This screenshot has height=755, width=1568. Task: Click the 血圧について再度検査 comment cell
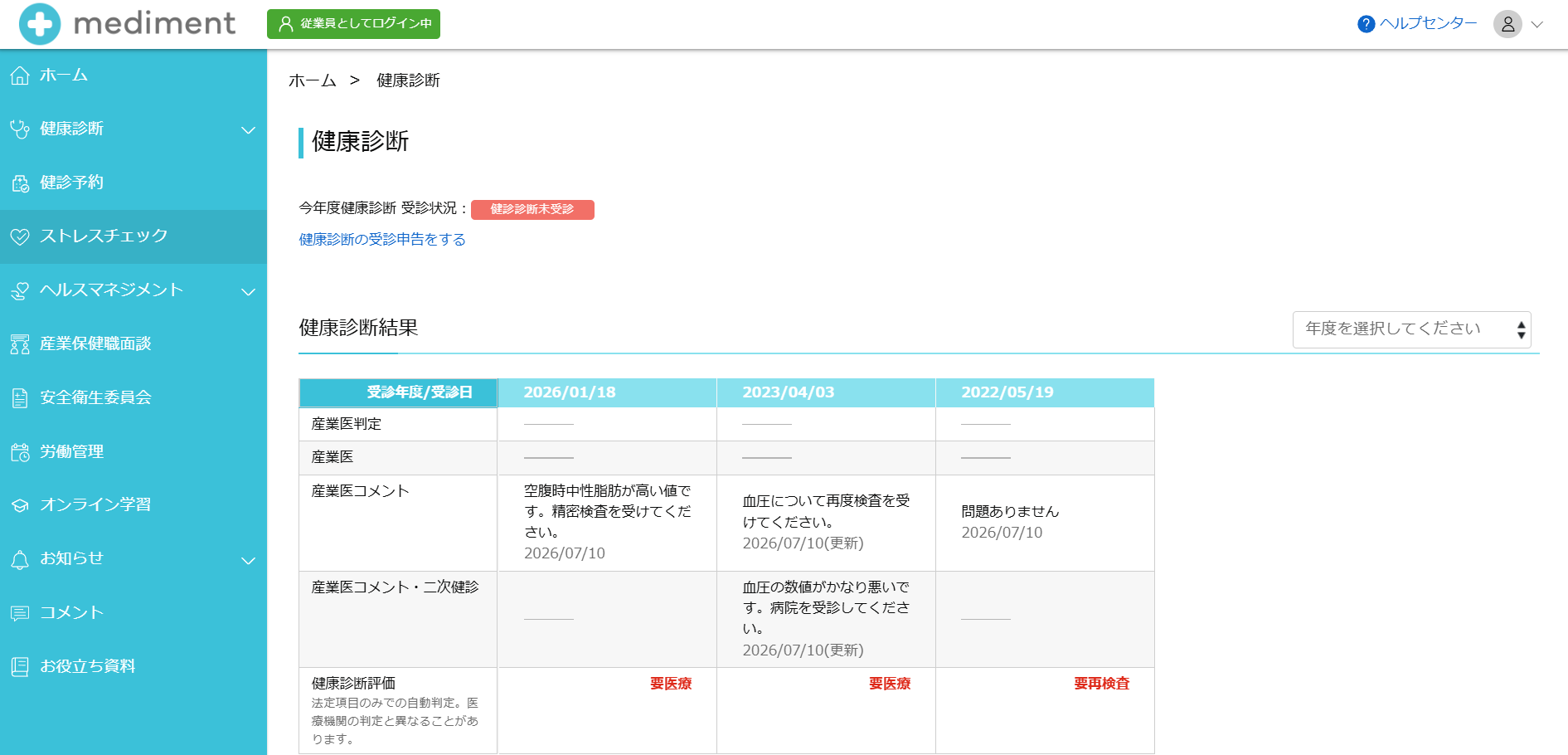[826, 523]
